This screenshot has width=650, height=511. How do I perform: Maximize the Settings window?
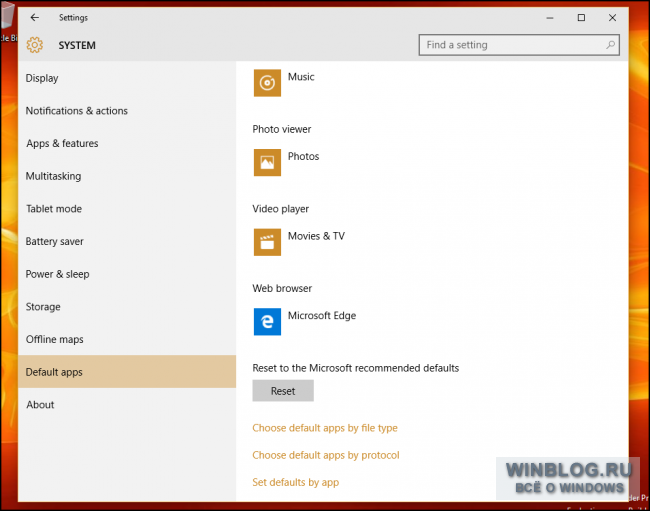[x=581, y=17]
